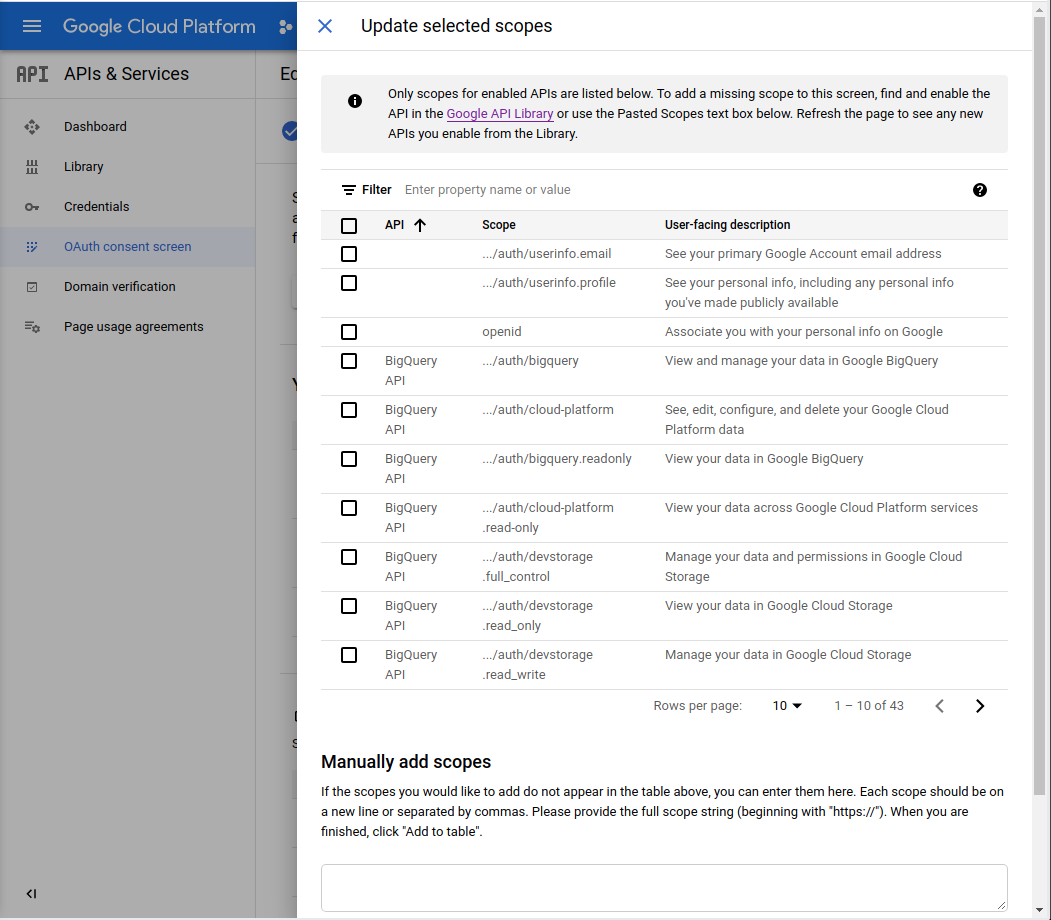1051x920 pixels.
Task: Click 'Associate you with your personal info on Google'
Action: [803, 332]
